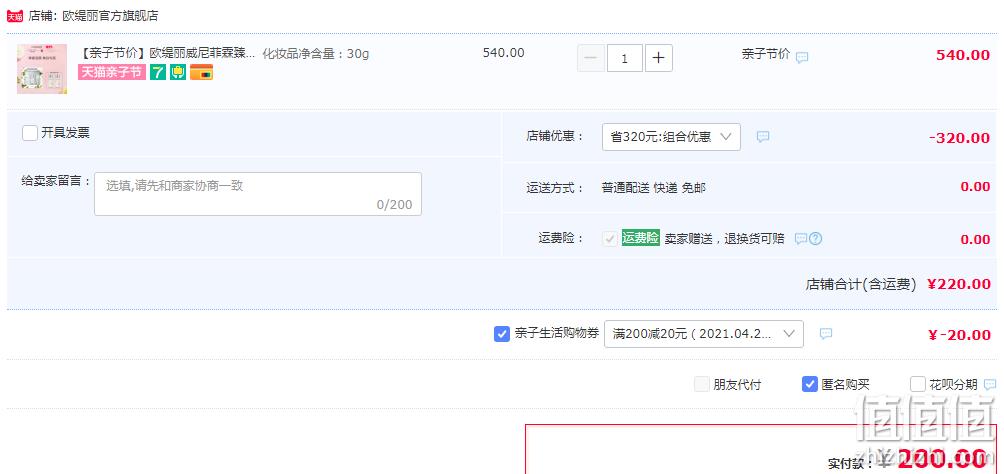Click the info icon beside store discount dropdown
The width and height of the screenshot is (1004, 474).
(763, 136)
